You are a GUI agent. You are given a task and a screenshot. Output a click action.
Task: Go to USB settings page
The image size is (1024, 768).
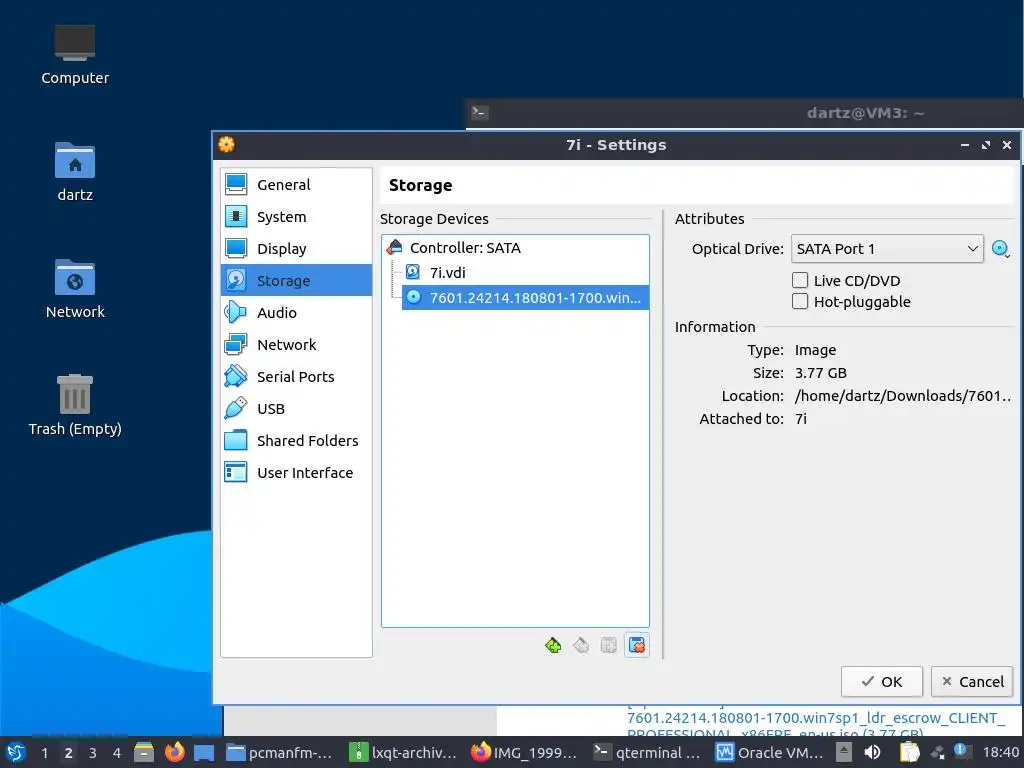[296, 409]
